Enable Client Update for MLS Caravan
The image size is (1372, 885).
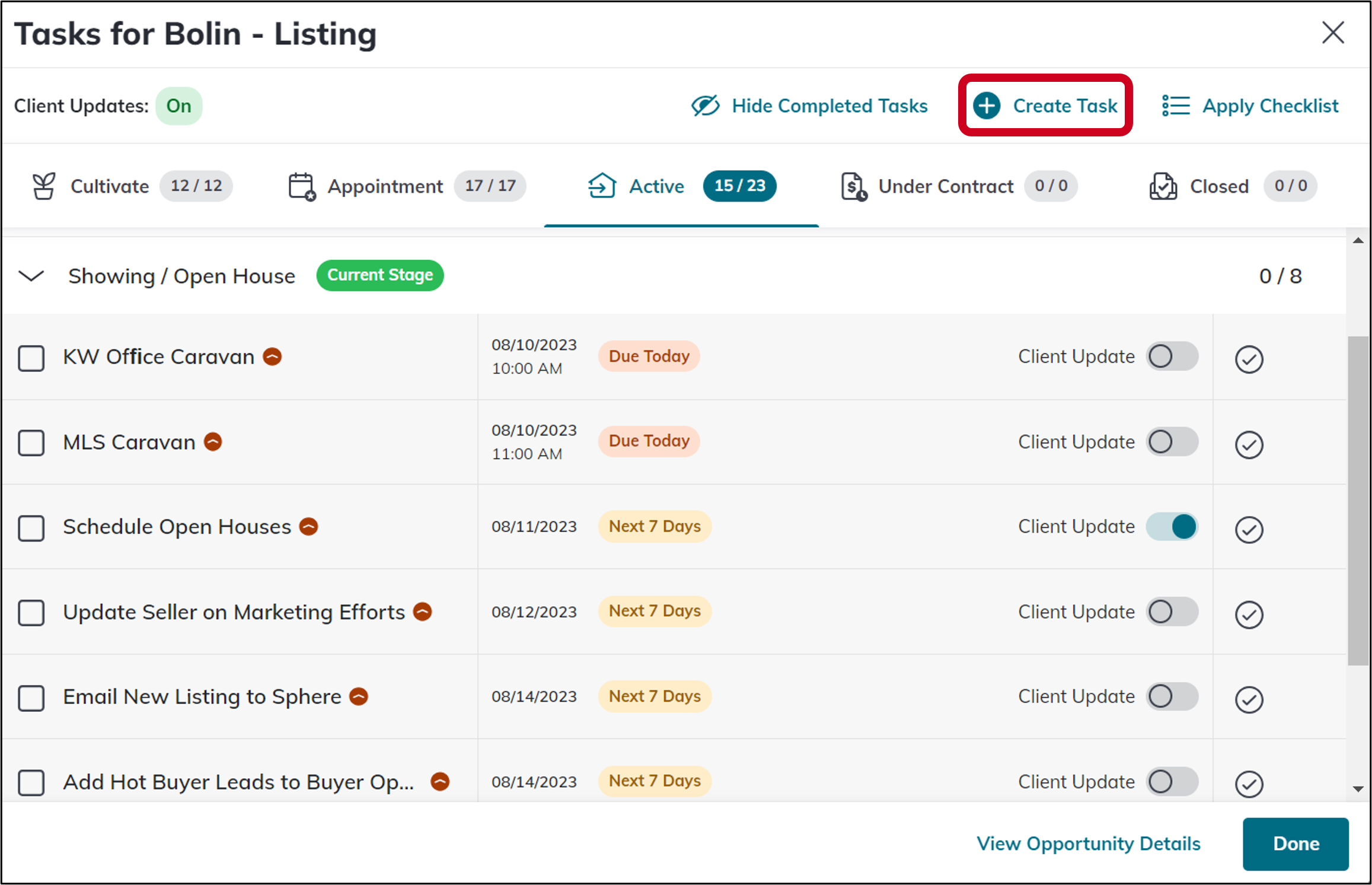click(x=1172, y=441)
